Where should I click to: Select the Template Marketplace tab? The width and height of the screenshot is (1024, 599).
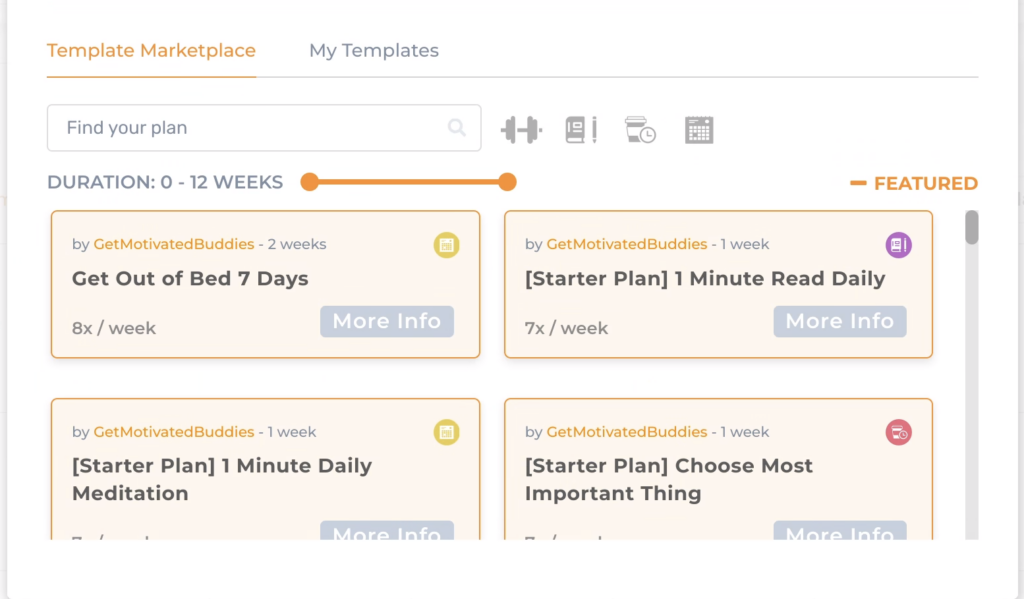tap(151, 50)
